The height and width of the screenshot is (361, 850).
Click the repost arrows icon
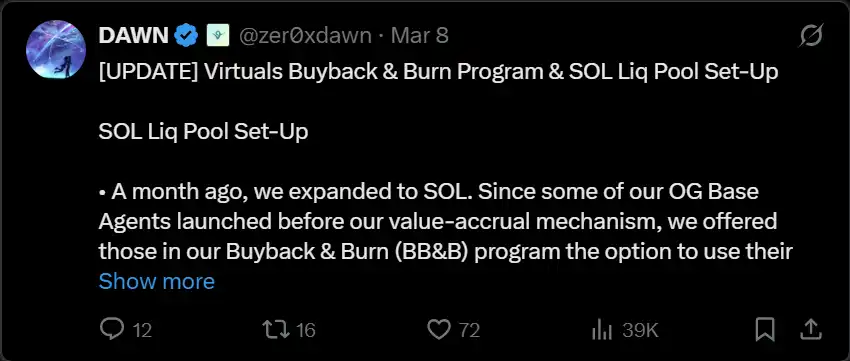pos(275,329)
